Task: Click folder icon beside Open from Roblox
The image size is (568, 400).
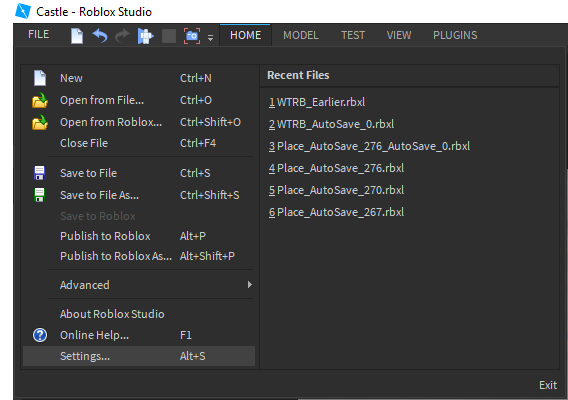Action: 40,122
